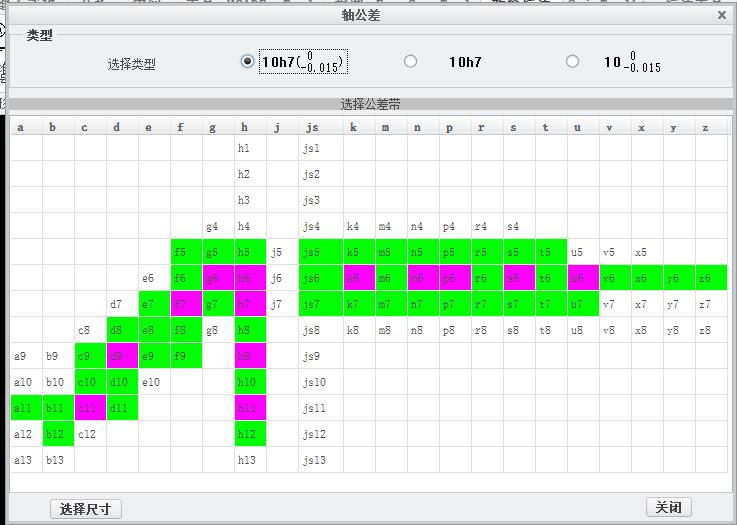Click the 关闭 button
The height and width of the screenshot is (525, 737).
pos(668,507)
